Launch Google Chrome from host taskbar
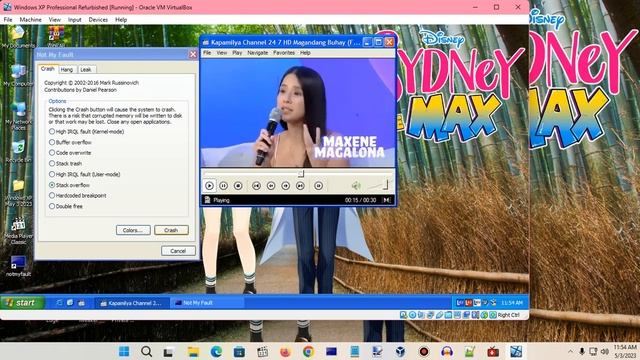This screenshot has width=640, height=360. (309, 351)
